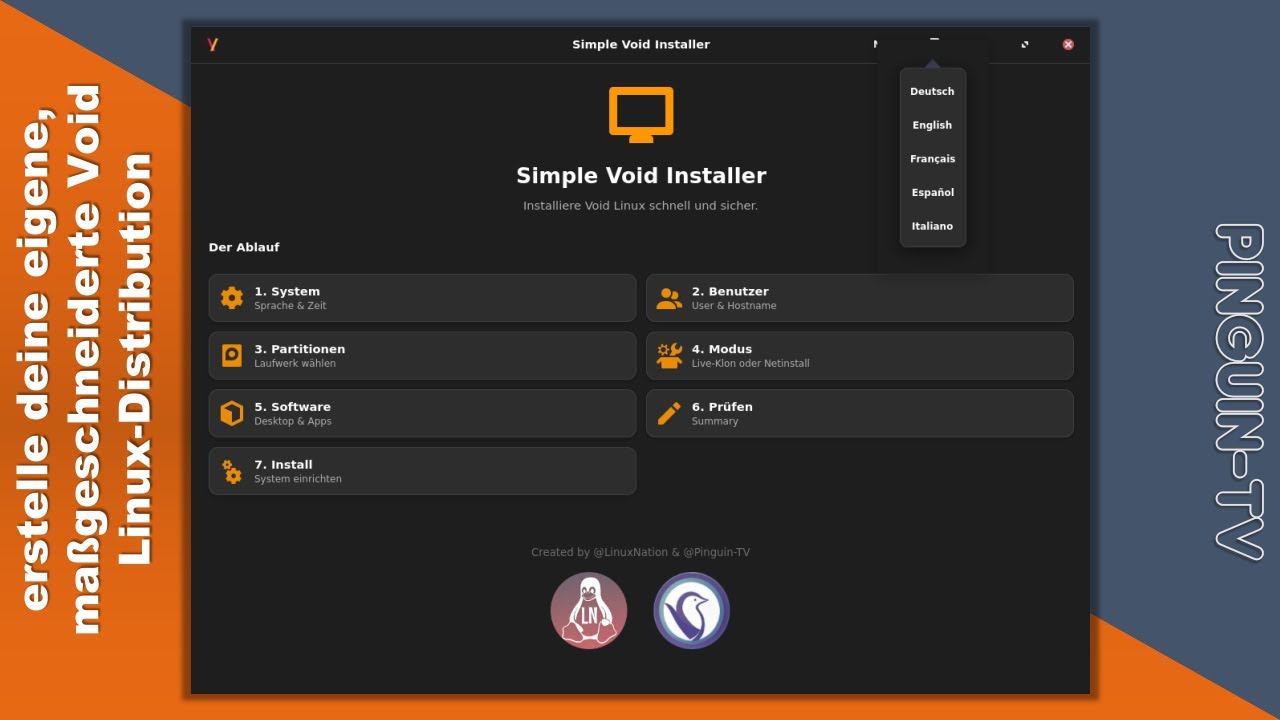Image resolution: width=1280 pixels, height=720 pixels.
Task: Click the Void logo in the title bar
Action: (x=212, y=44)
